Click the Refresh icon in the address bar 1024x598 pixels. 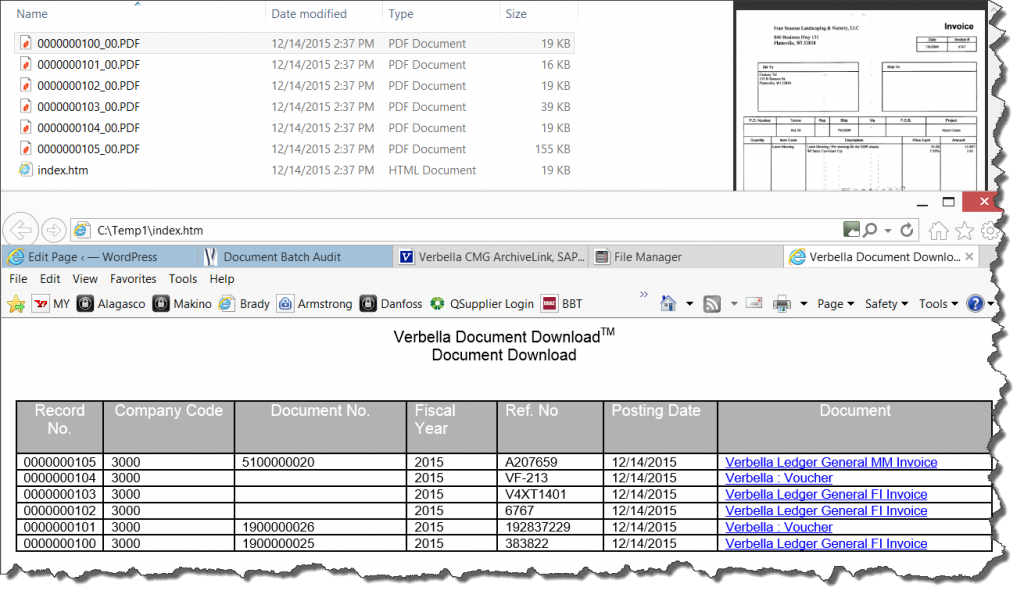pos(906,229)
